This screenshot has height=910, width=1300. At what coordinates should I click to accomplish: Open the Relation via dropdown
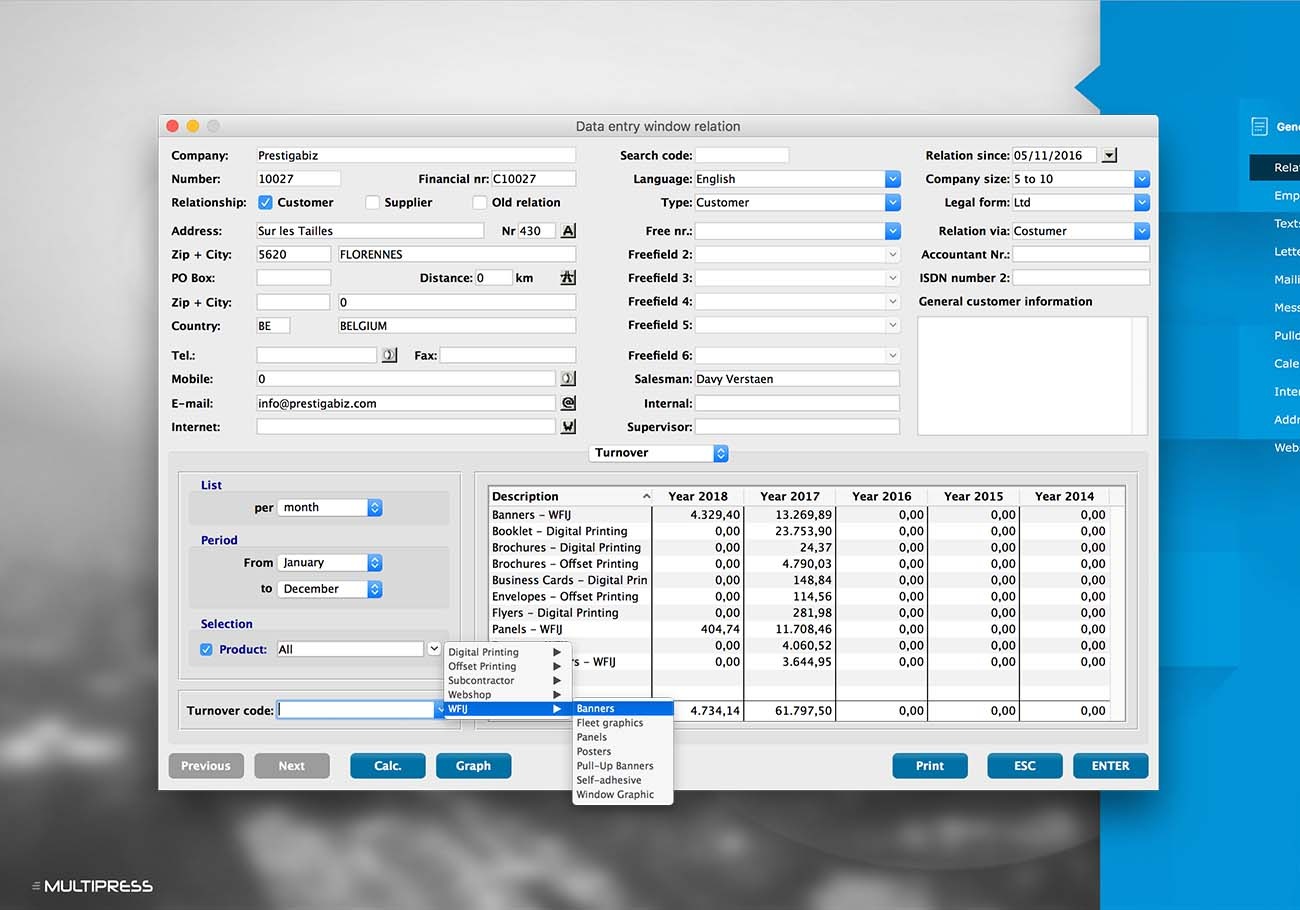[1142, 231]
